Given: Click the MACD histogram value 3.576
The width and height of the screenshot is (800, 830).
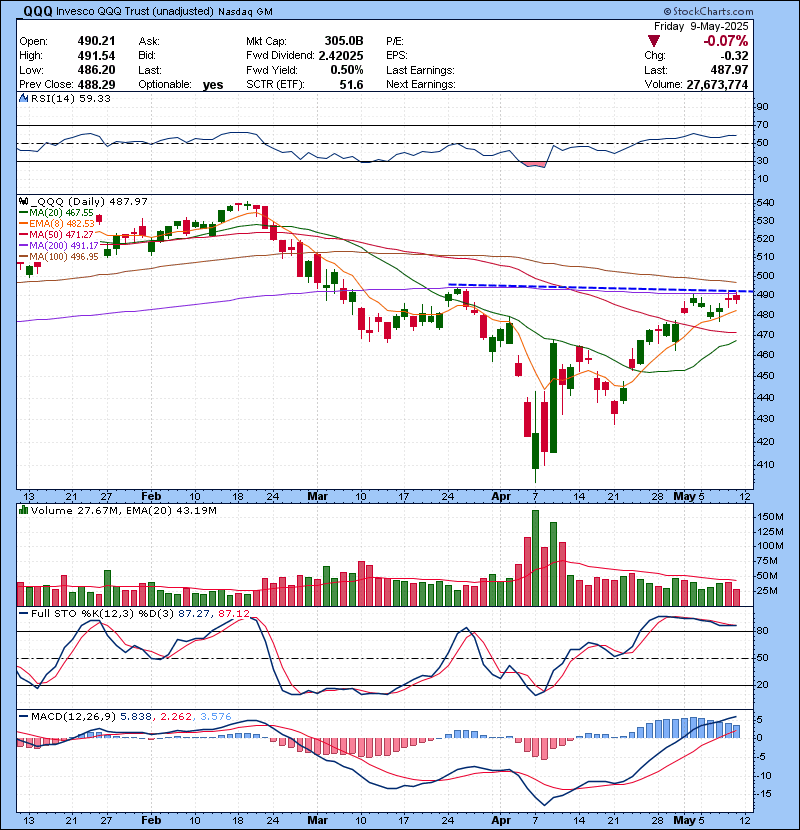Looking at the screenshot, I should tap(215, 717).
